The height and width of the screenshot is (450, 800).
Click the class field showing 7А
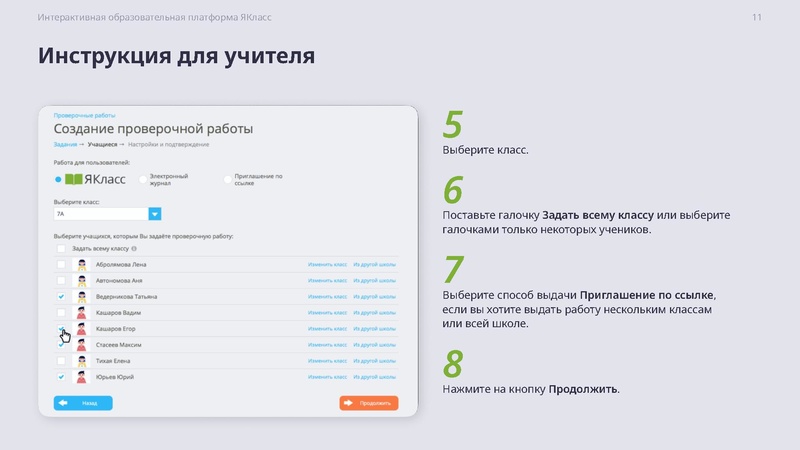101,214
